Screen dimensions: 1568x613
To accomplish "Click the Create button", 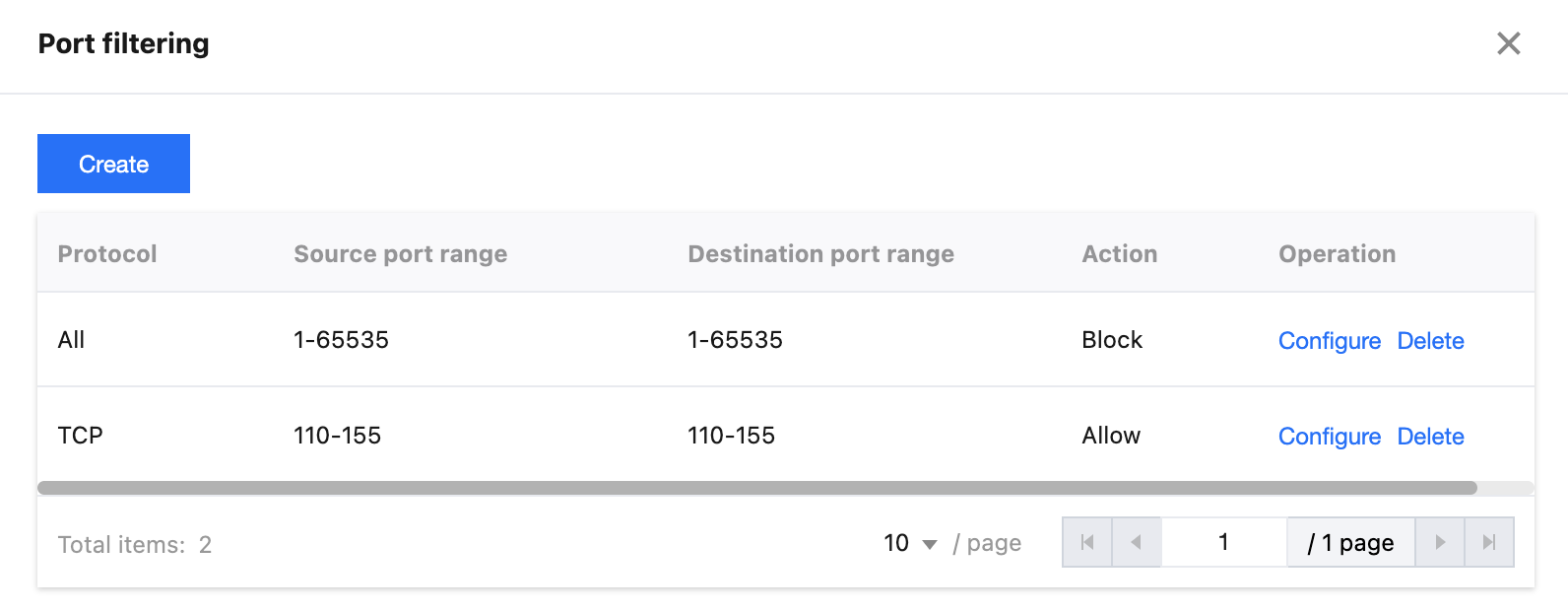I will [x=113, y=164].
